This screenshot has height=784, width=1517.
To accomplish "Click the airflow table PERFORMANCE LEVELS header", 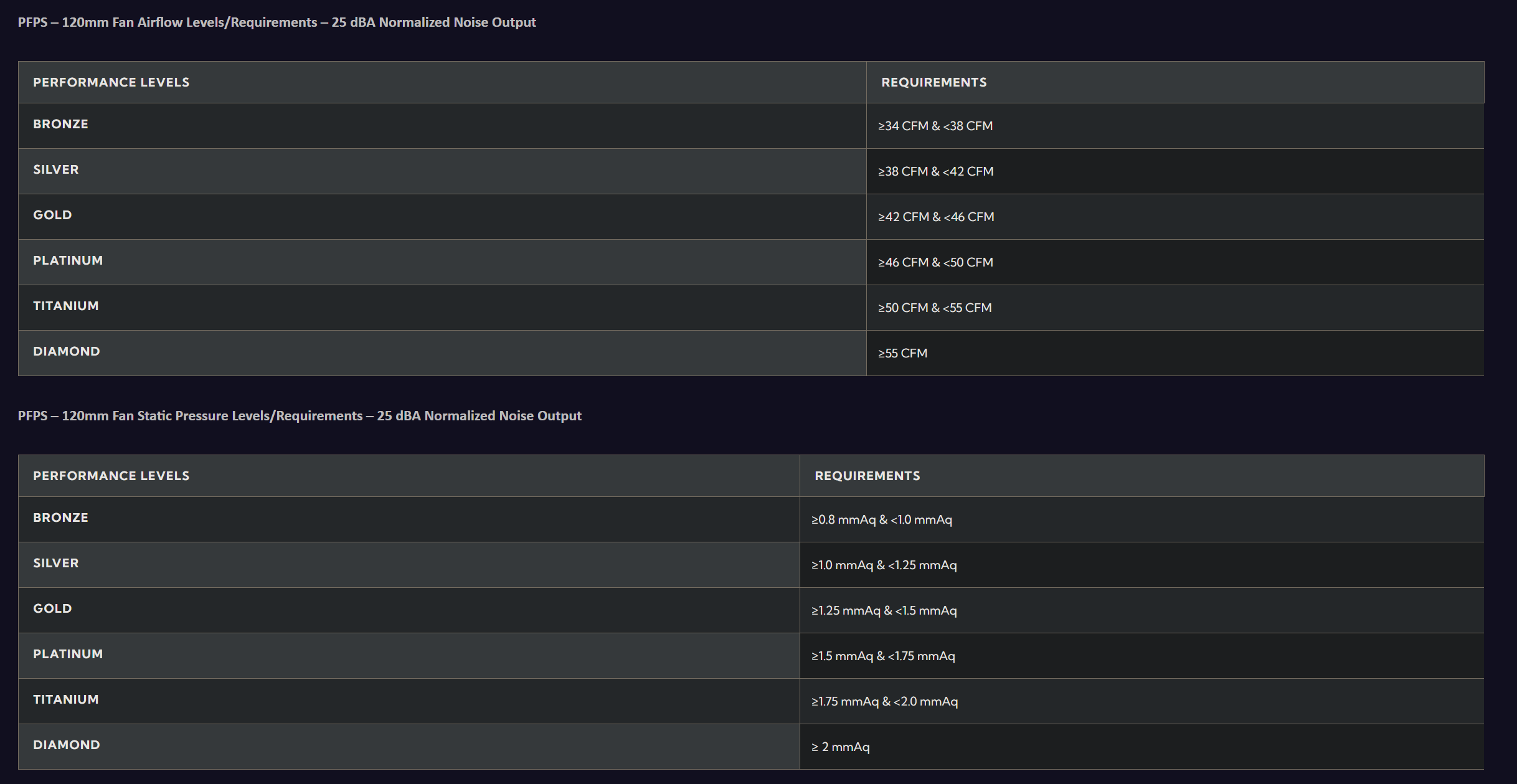I will [111, 82].
